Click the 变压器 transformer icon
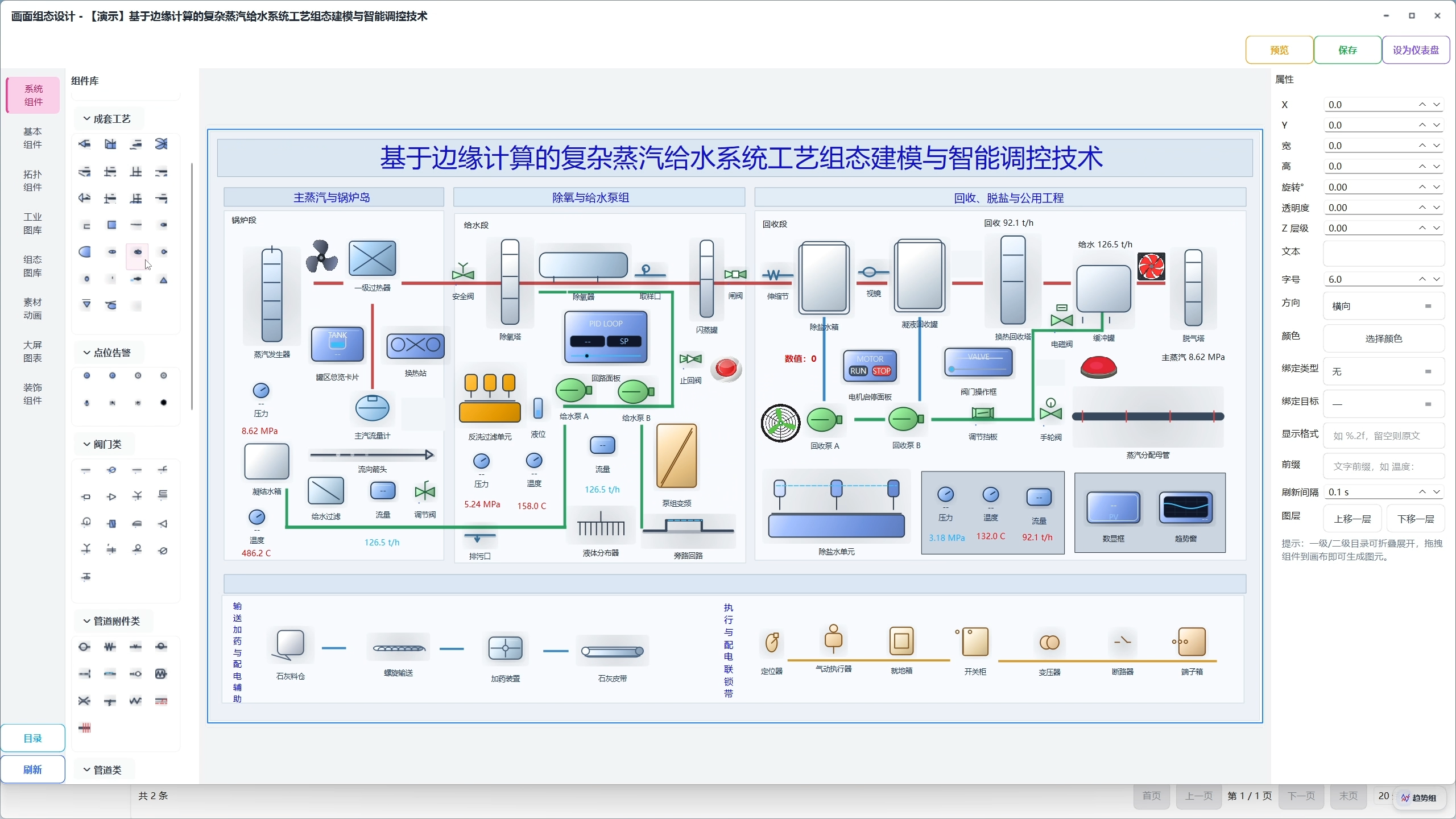This screenshot has width=1456, height=819. point(1049,643)
